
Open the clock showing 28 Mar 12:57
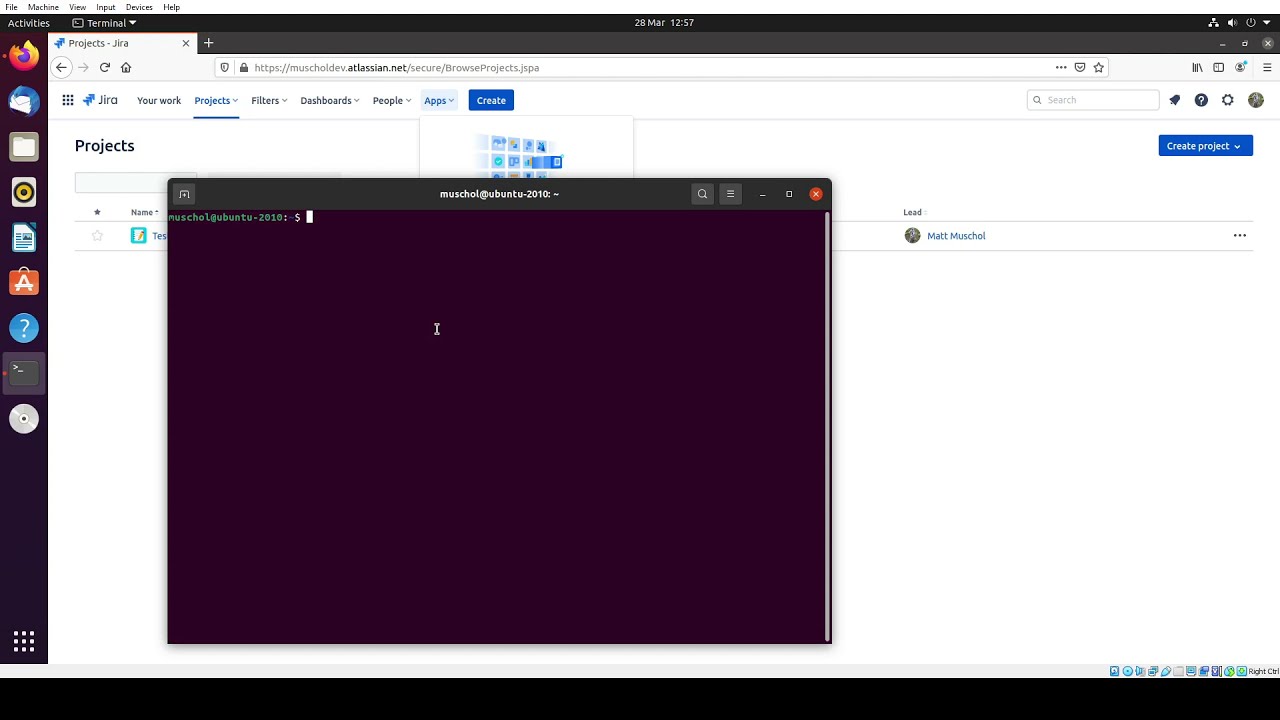tap(664, 22)
